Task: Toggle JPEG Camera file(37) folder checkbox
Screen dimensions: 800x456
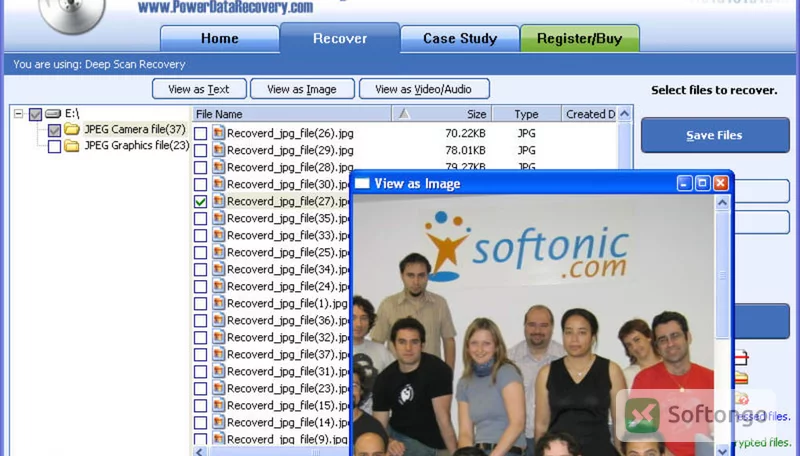Action: coord(54,130)
